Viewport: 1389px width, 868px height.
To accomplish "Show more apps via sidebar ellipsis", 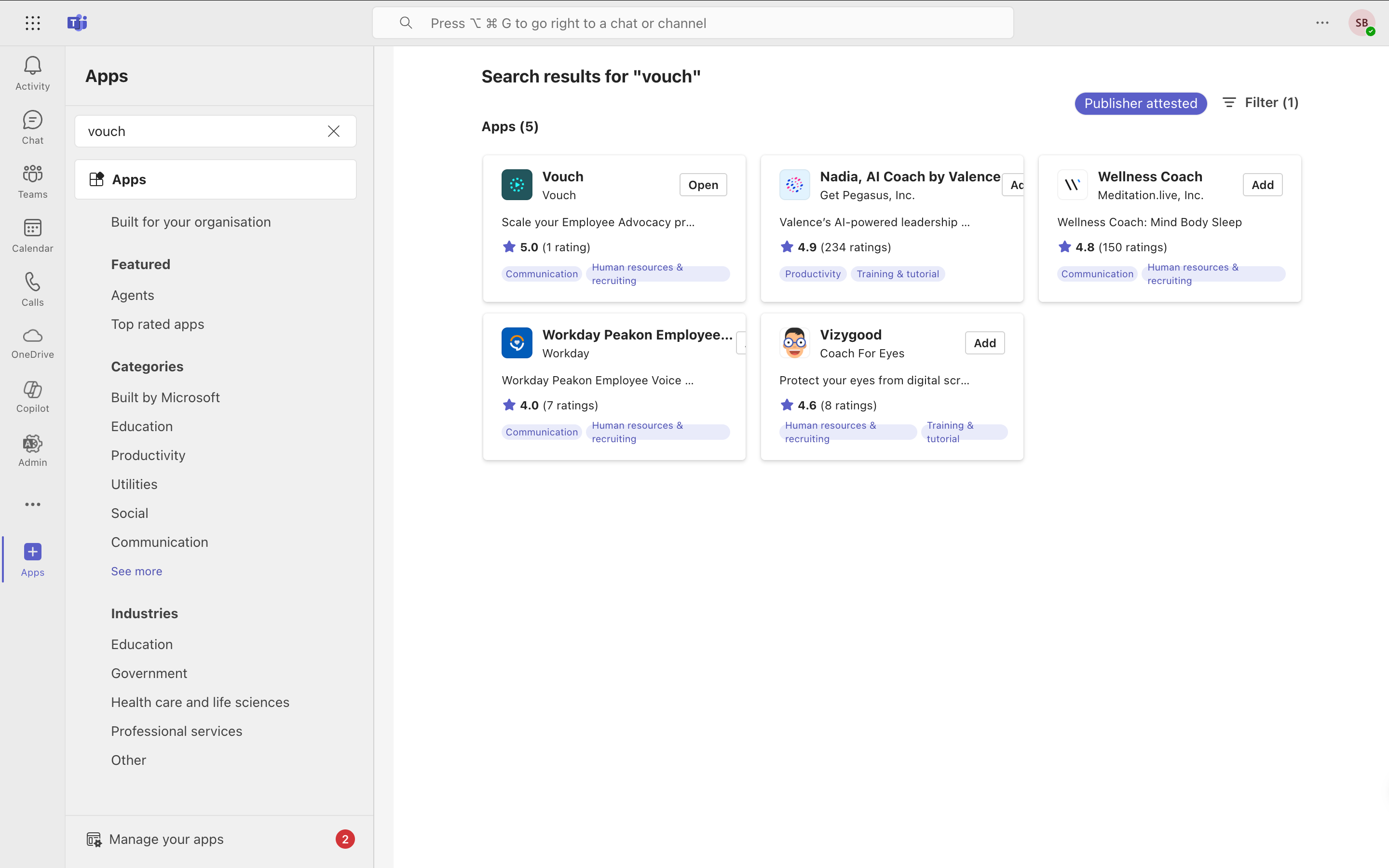I will pos(33,504).
